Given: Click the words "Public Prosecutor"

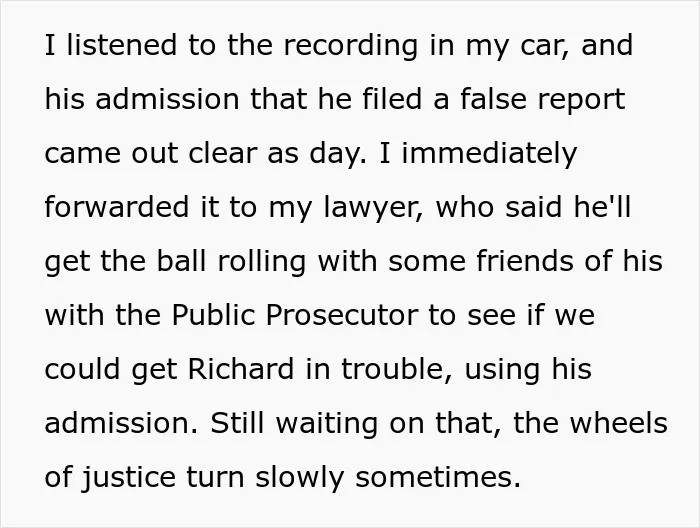Looking at the screenshot, I should click(x=295, y=315).
